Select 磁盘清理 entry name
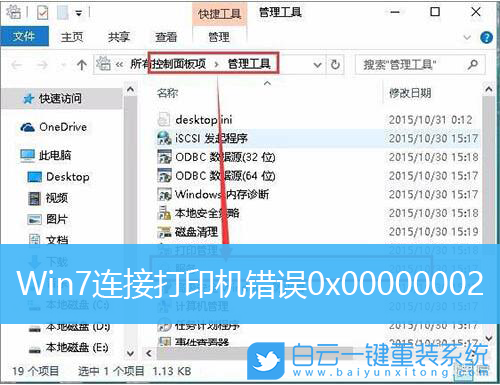The height and width of the screenshot is (385, 500). coord(197,231)
